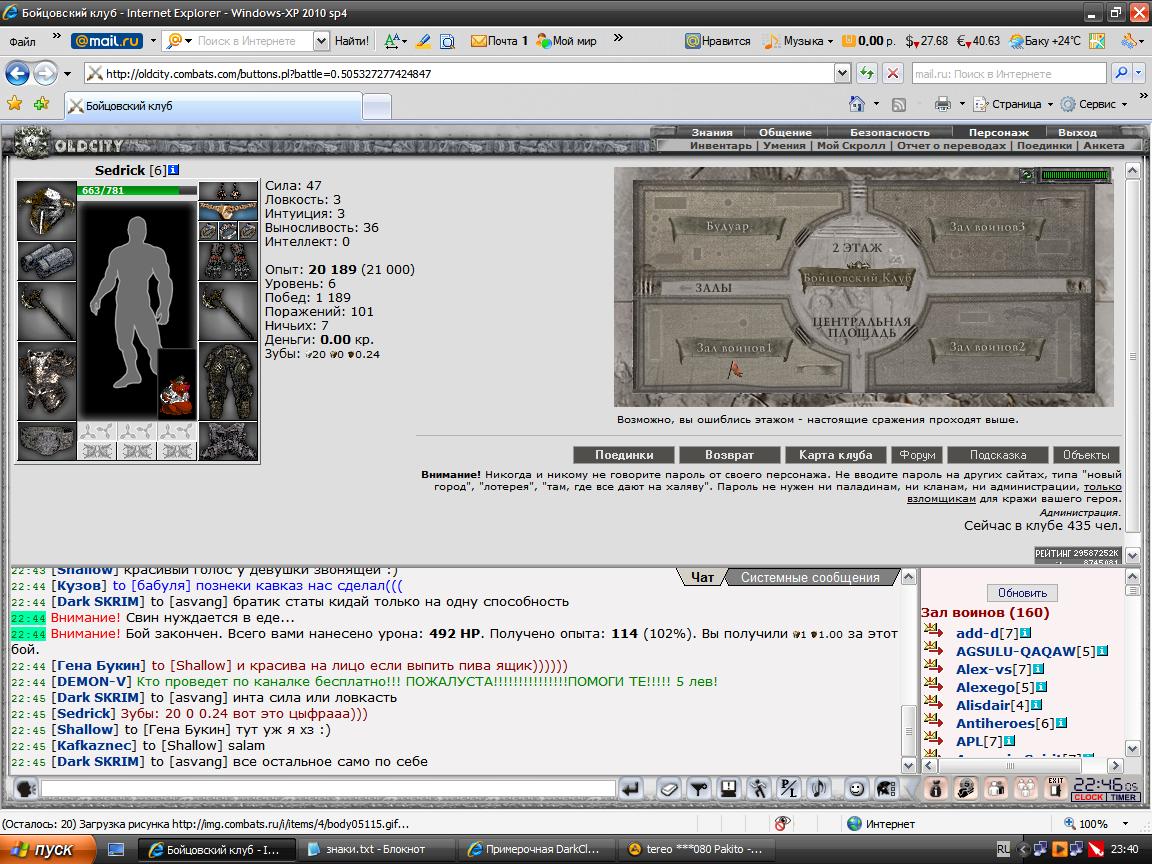Click the player list horizontal scrollbar

pos(1023,766)
